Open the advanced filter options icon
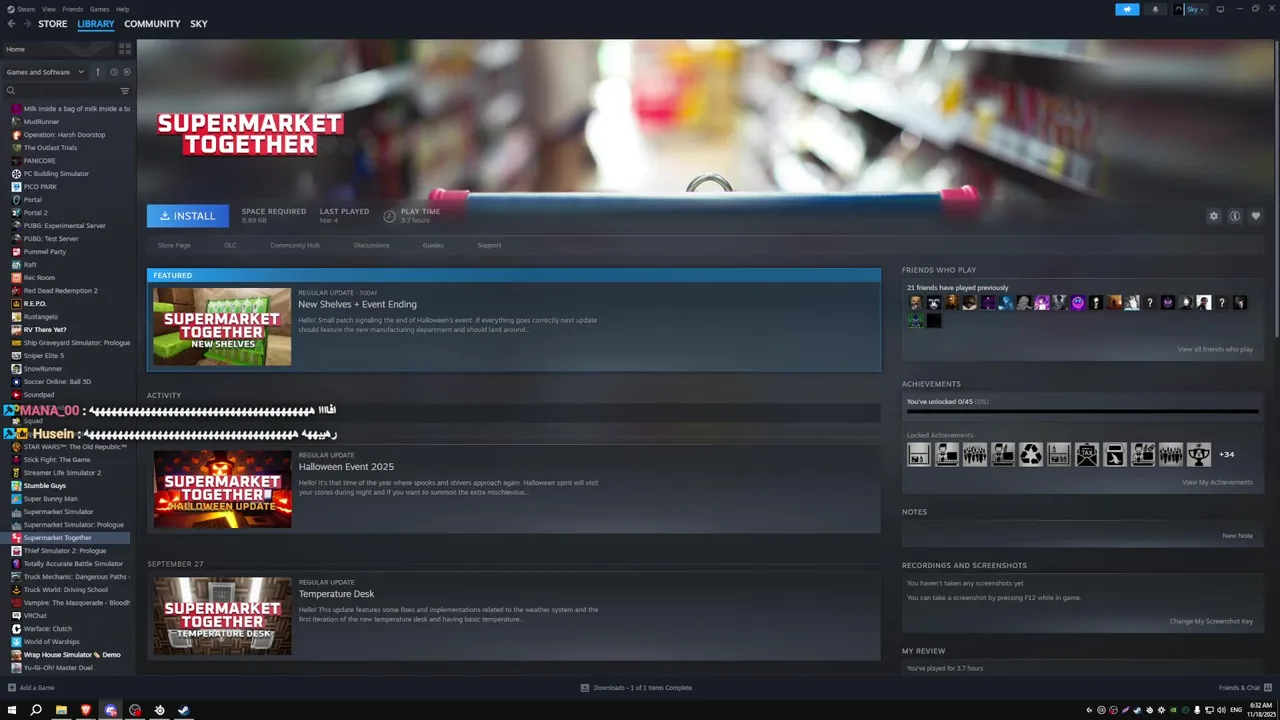Image resolution: width=1280 pixels, height=720 pixels. (125, 91)
